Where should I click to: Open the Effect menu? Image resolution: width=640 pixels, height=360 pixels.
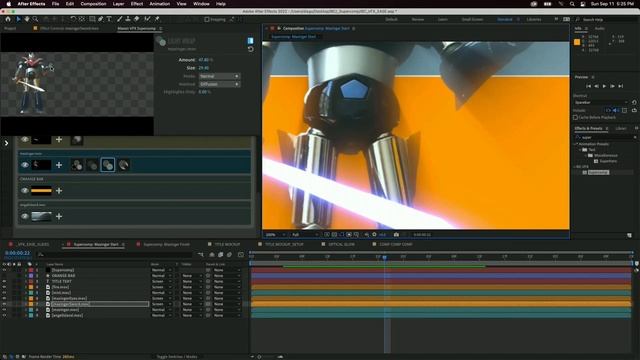coord(137,4)
